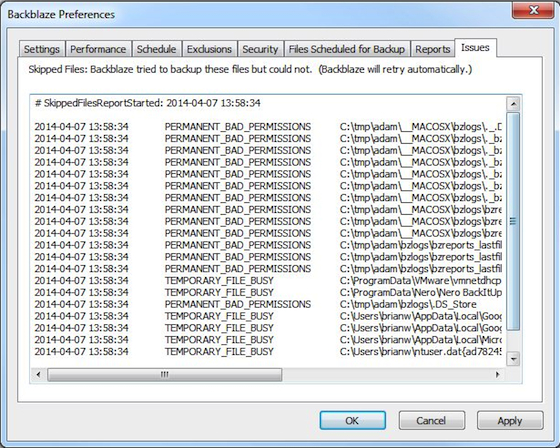The height and width of the screenshot is (448, 560).
Task: Click the vertical scrollbar down arrow
Action: pos(513,358)
